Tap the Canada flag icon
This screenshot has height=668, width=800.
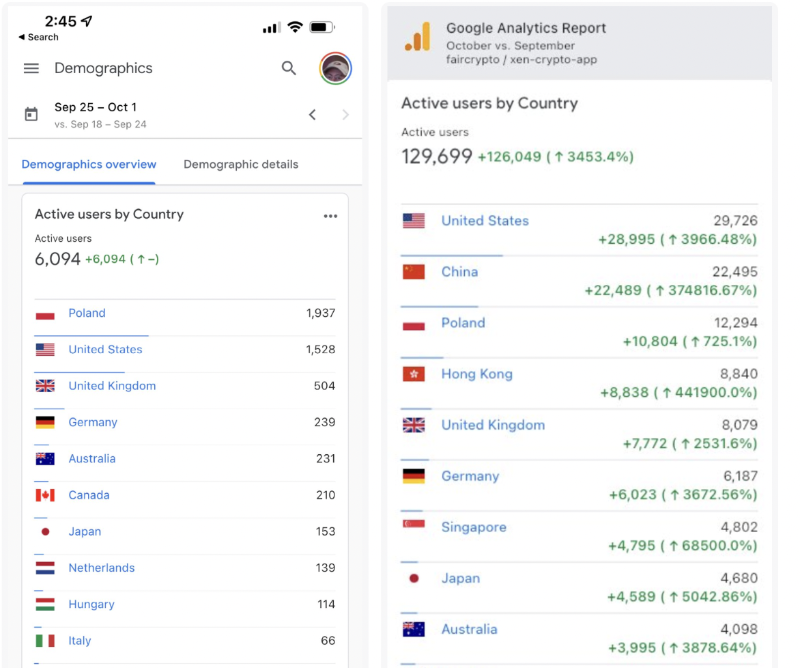click(x=45, y=495)
